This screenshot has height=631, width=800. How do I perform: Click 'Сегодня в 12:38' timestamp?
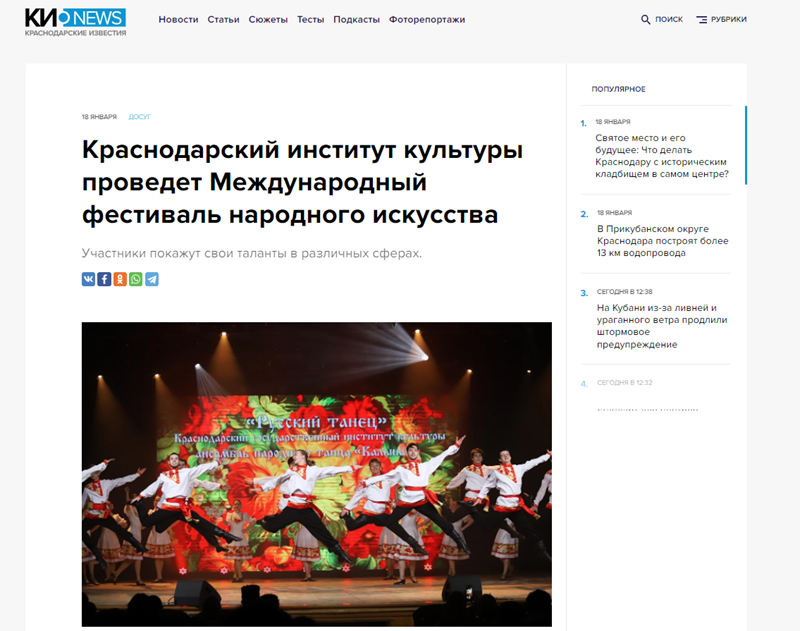click(624, 292)
